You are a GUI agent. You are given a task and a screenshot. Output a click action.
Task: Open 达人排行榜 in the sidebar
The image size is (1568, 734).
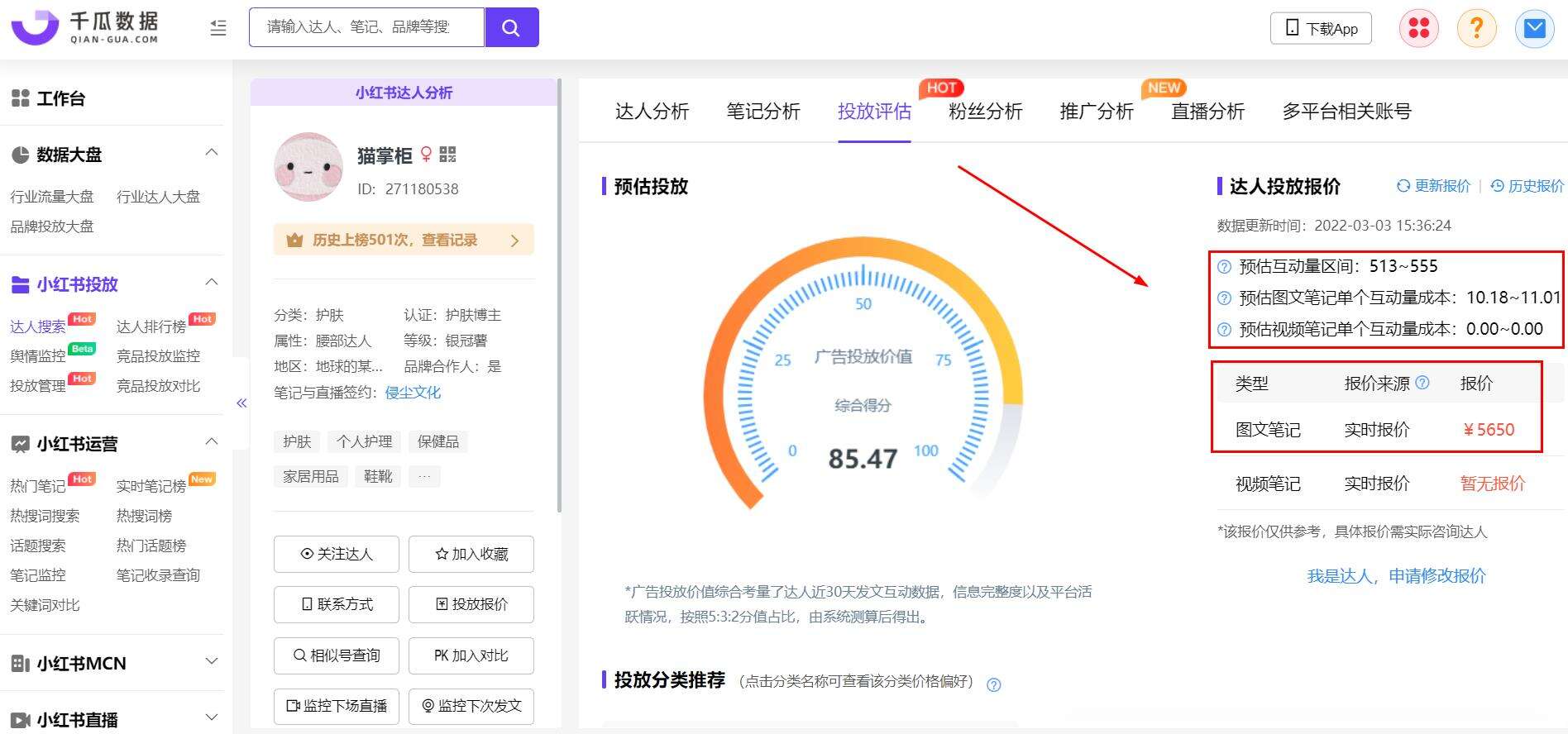click(x=151, y=326)
